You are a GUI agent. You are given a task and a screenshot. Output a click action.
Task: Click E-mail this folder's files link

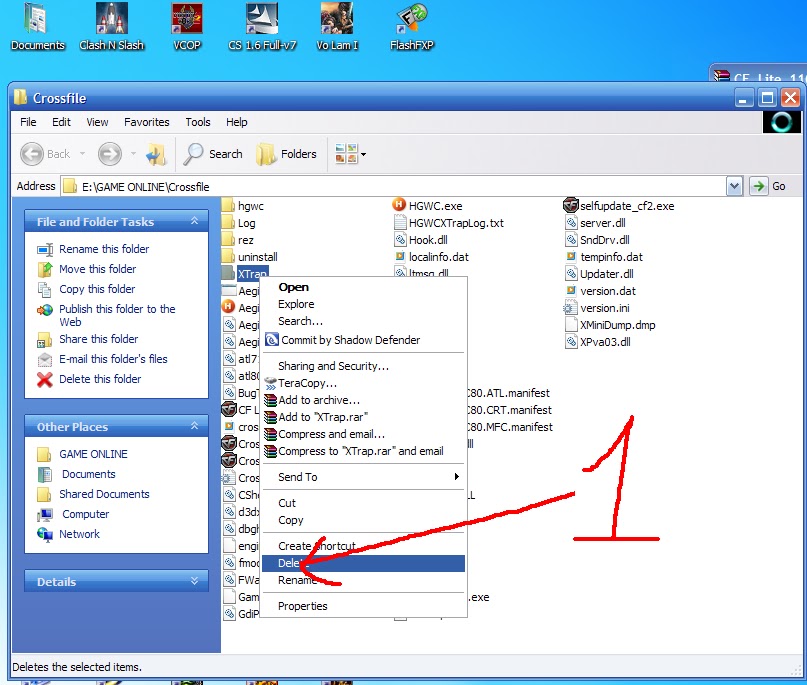[113, 359]
